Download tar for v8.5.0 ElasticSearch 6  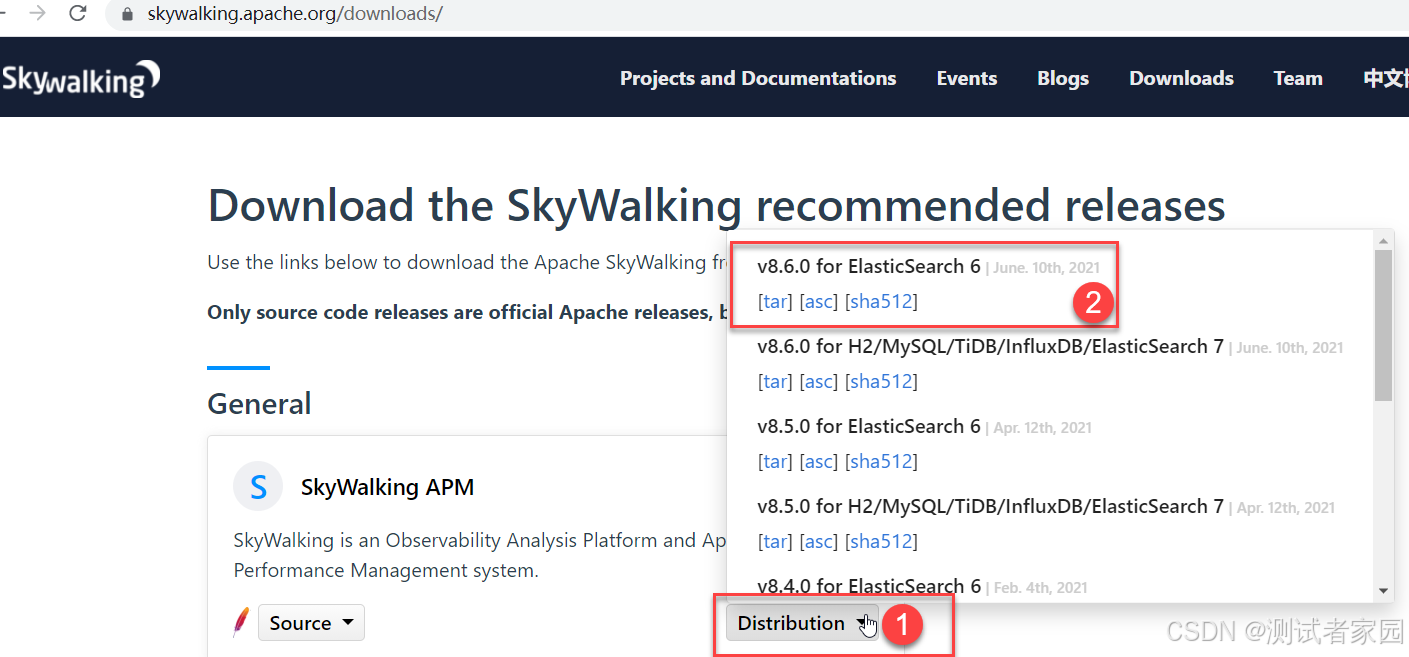(x=775, y=461)
